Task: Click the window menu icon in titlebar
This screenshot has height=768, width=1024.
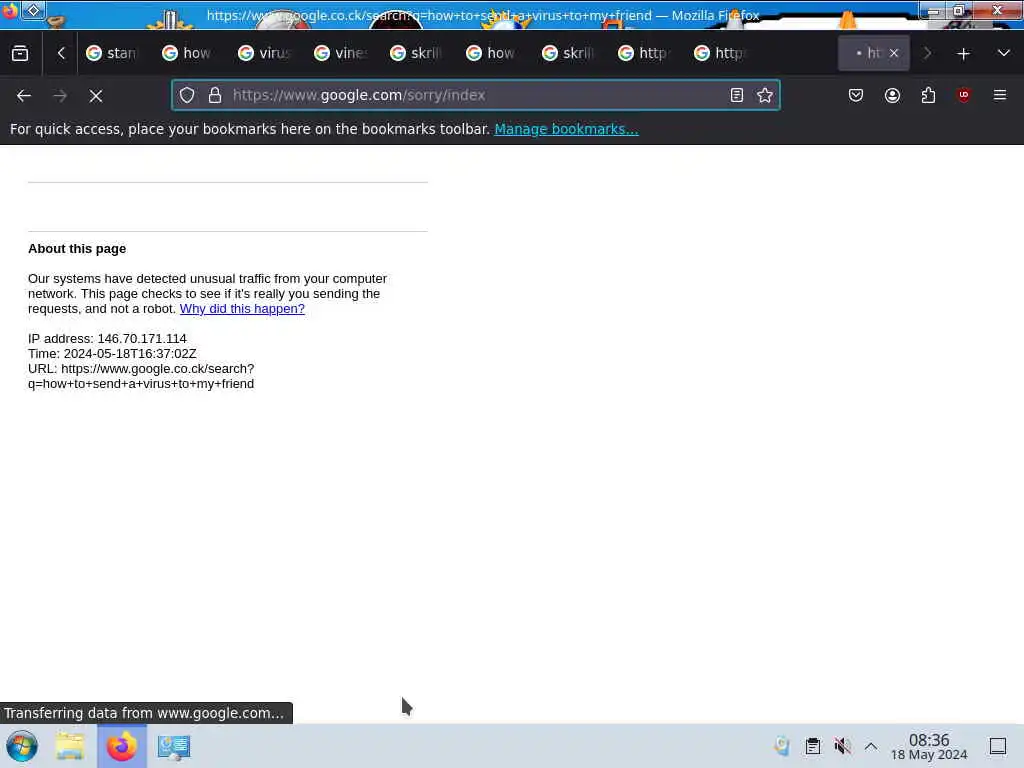Action: point(10,11)
